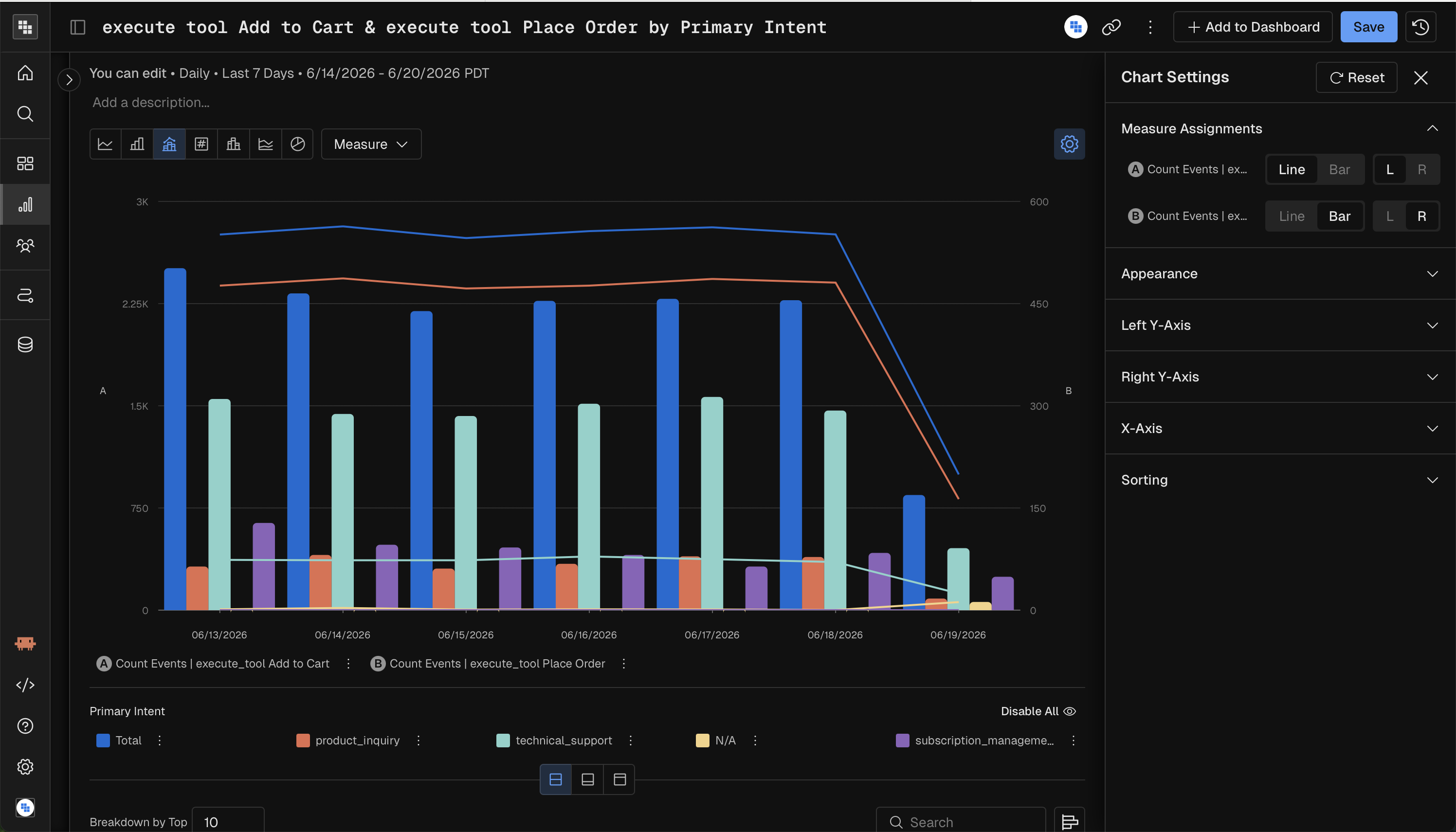The height and width of the screenshot is (832, 1456).
Task: Select the pie chart type icon
Action: [x=297, y=144]
